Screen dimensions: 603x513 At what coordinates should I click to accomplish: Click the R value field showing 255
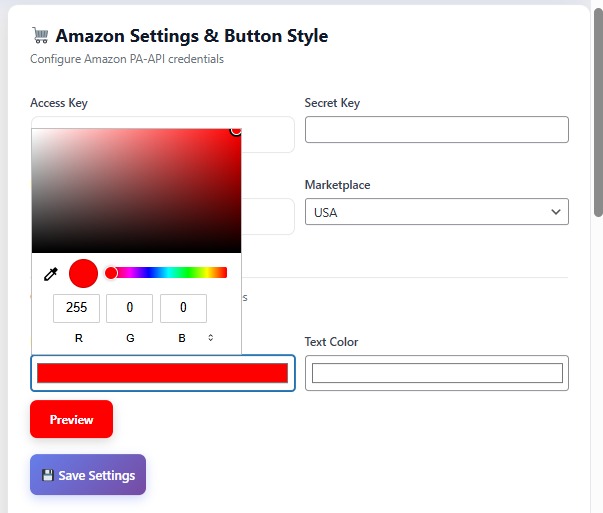[76, 308]
